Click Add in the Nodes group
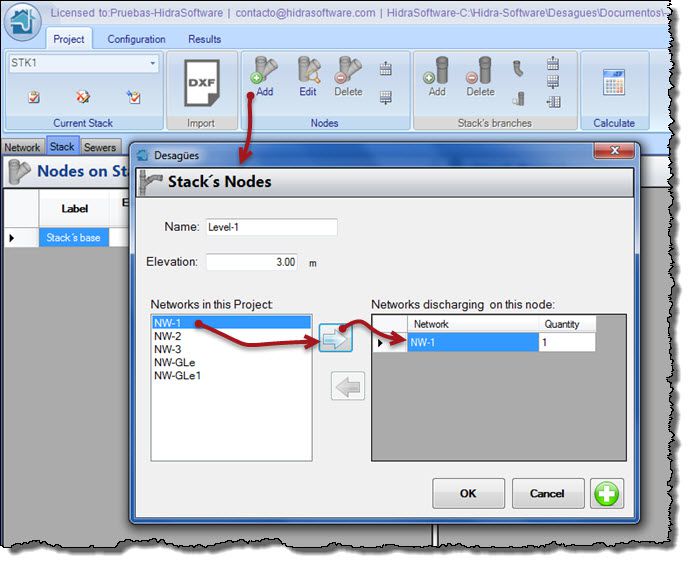The height and width of the screenshot is (563, 690). click(x=264, y=77)
